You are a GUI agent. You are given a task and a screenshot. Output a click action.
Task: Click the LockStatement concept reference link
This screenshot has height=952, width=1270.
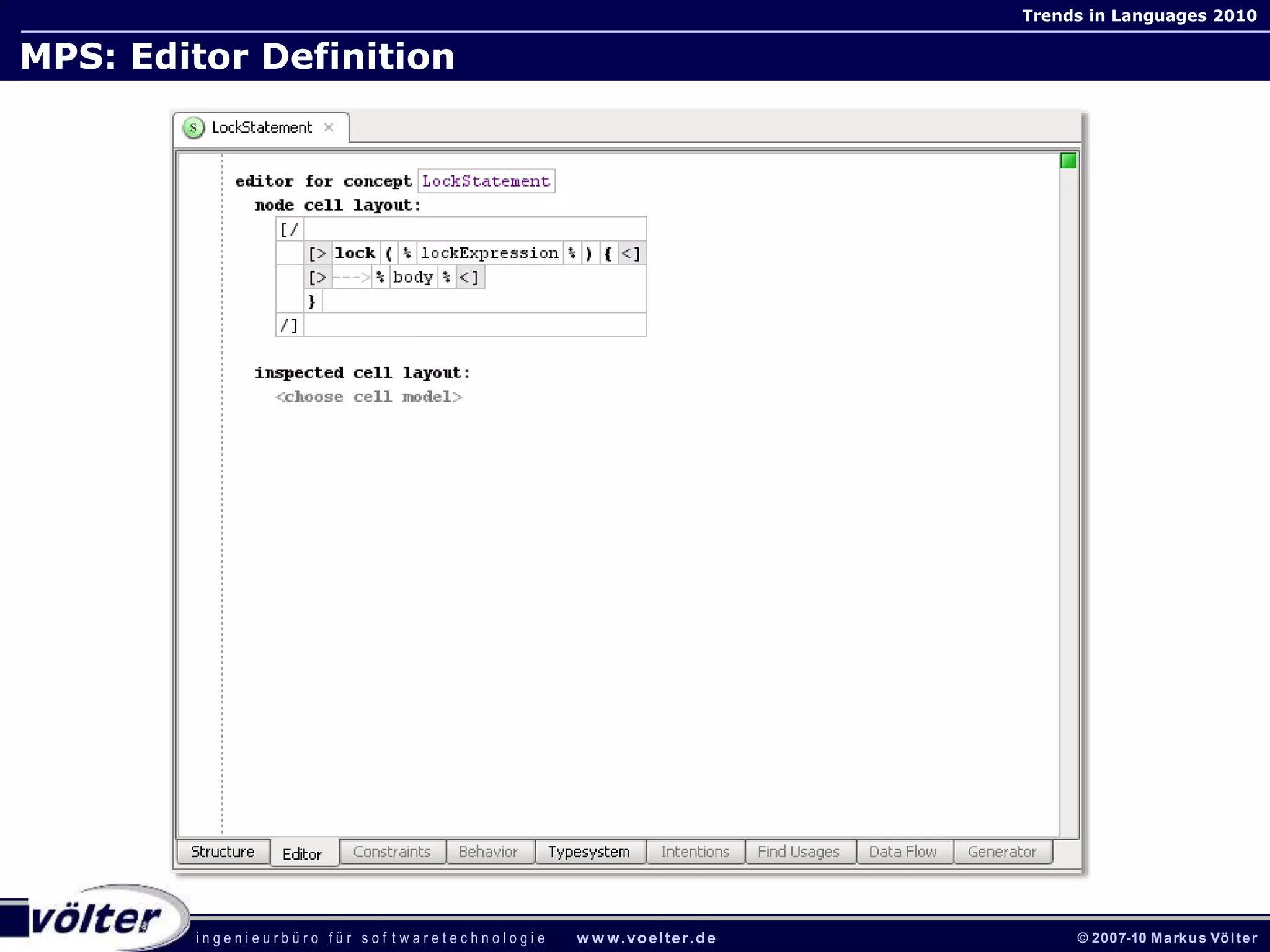[x=486, y=181]
